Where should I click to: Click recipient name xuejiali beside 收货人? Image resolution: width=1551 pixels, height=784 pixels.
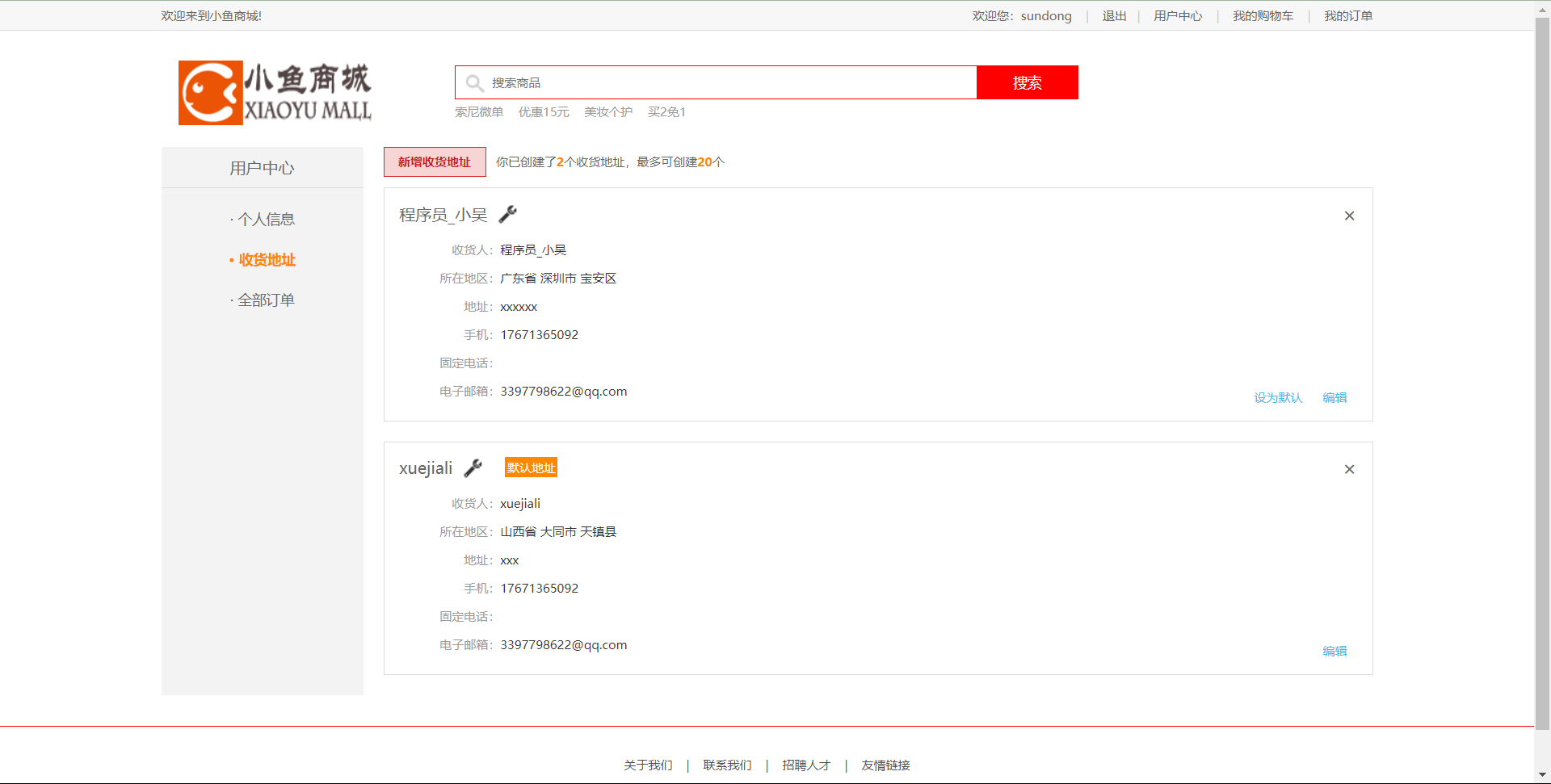click(520, 503)
